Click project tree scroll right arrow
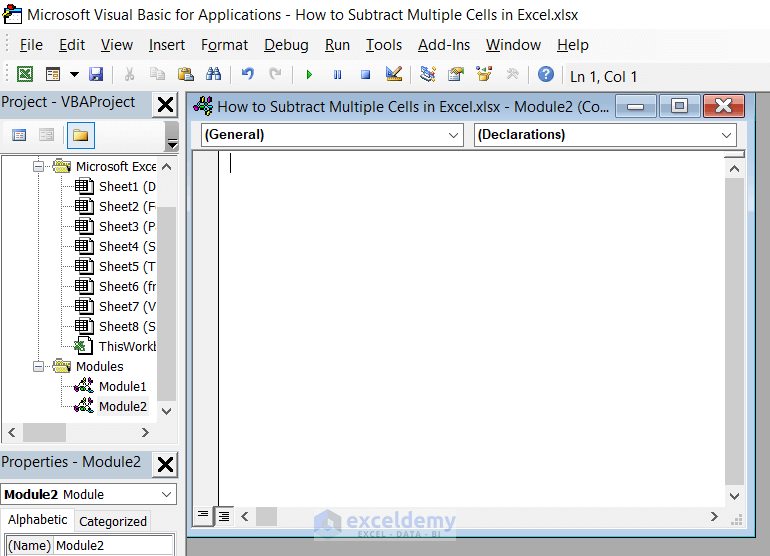 point(145,433)
